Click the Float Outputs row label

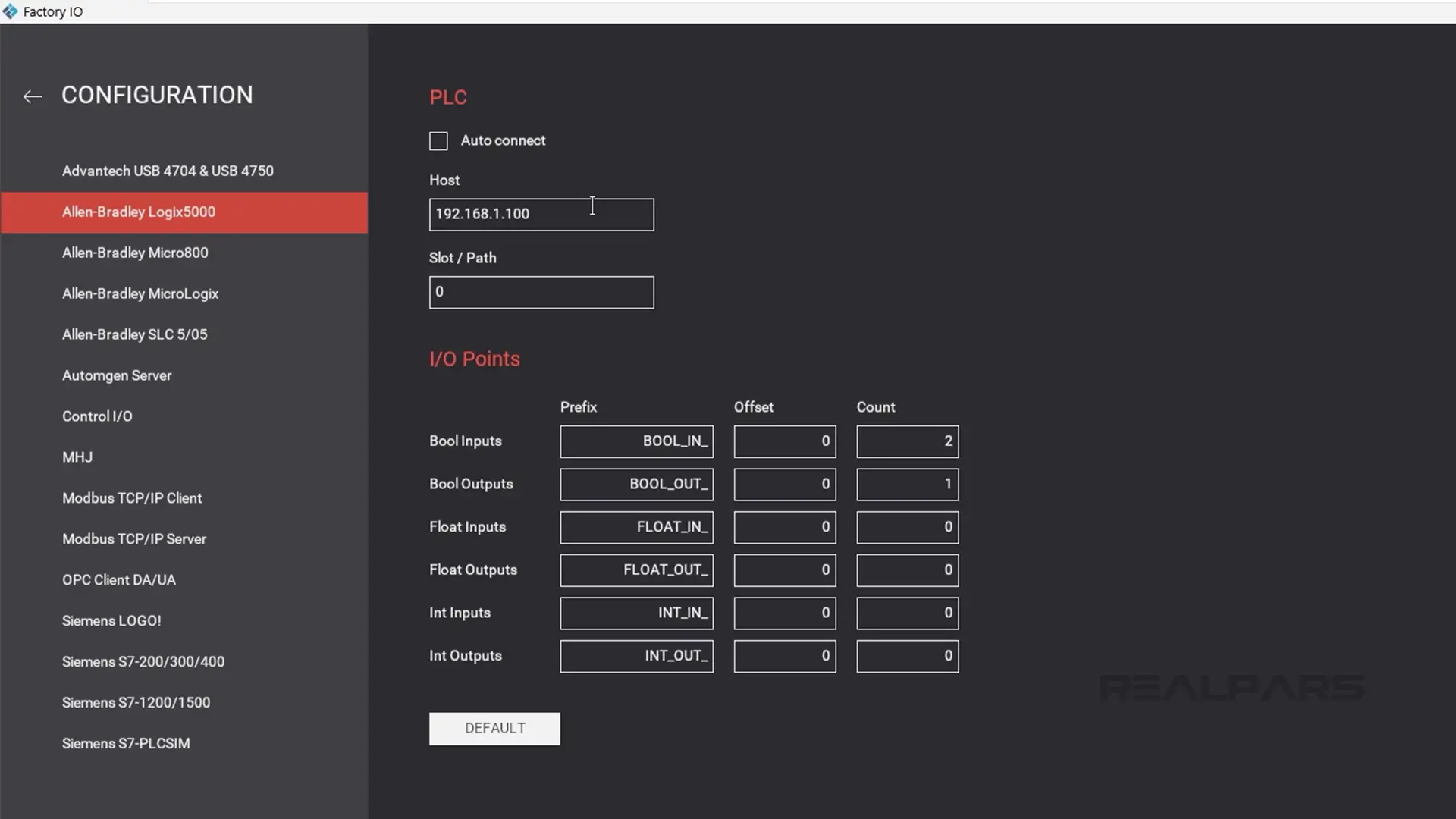pos(473,570)
